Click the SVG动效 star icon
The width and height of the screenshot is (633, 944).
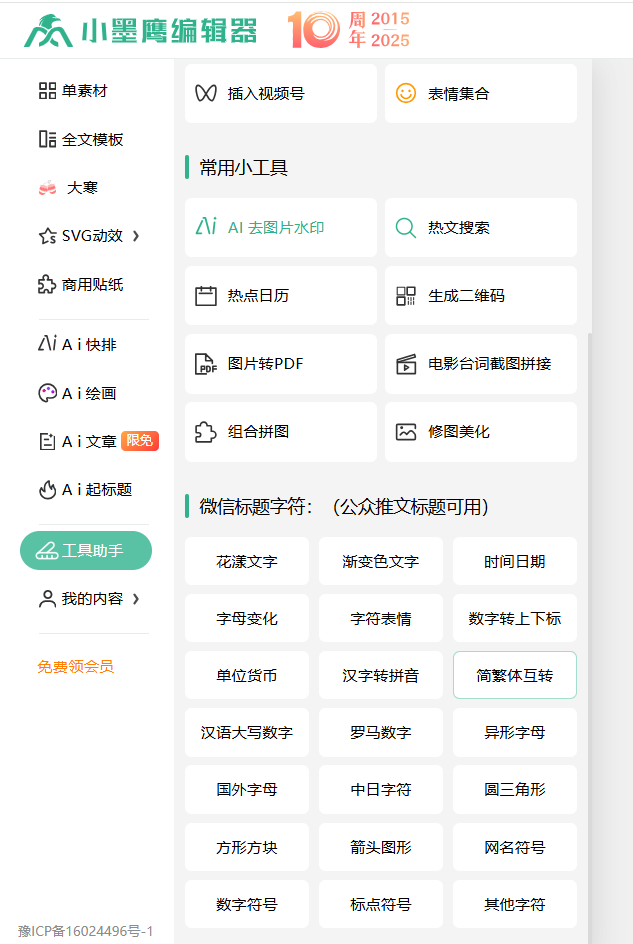coord(48,236)
